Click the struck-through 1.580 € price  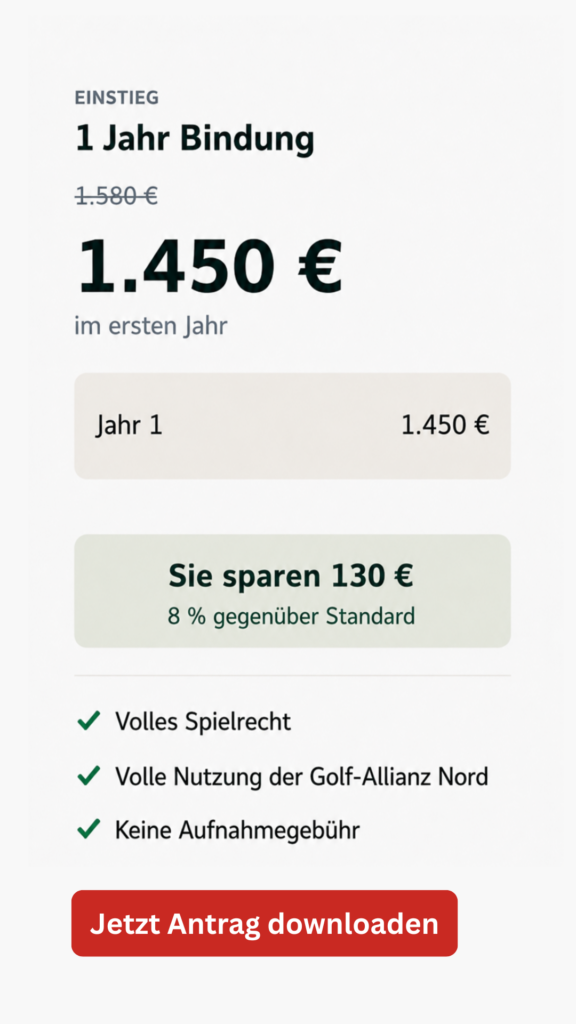click(x=117, y=195)
